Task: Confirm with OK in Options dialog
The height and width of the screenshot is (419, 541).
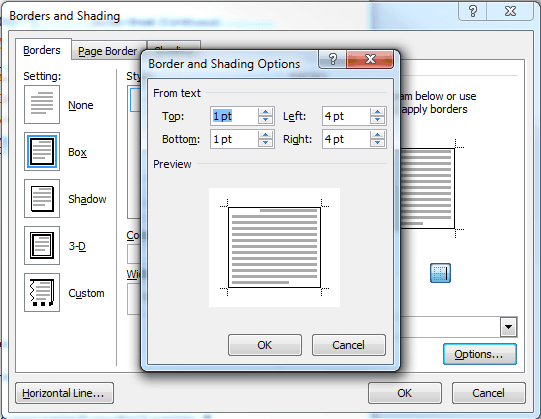Action: 265,345
